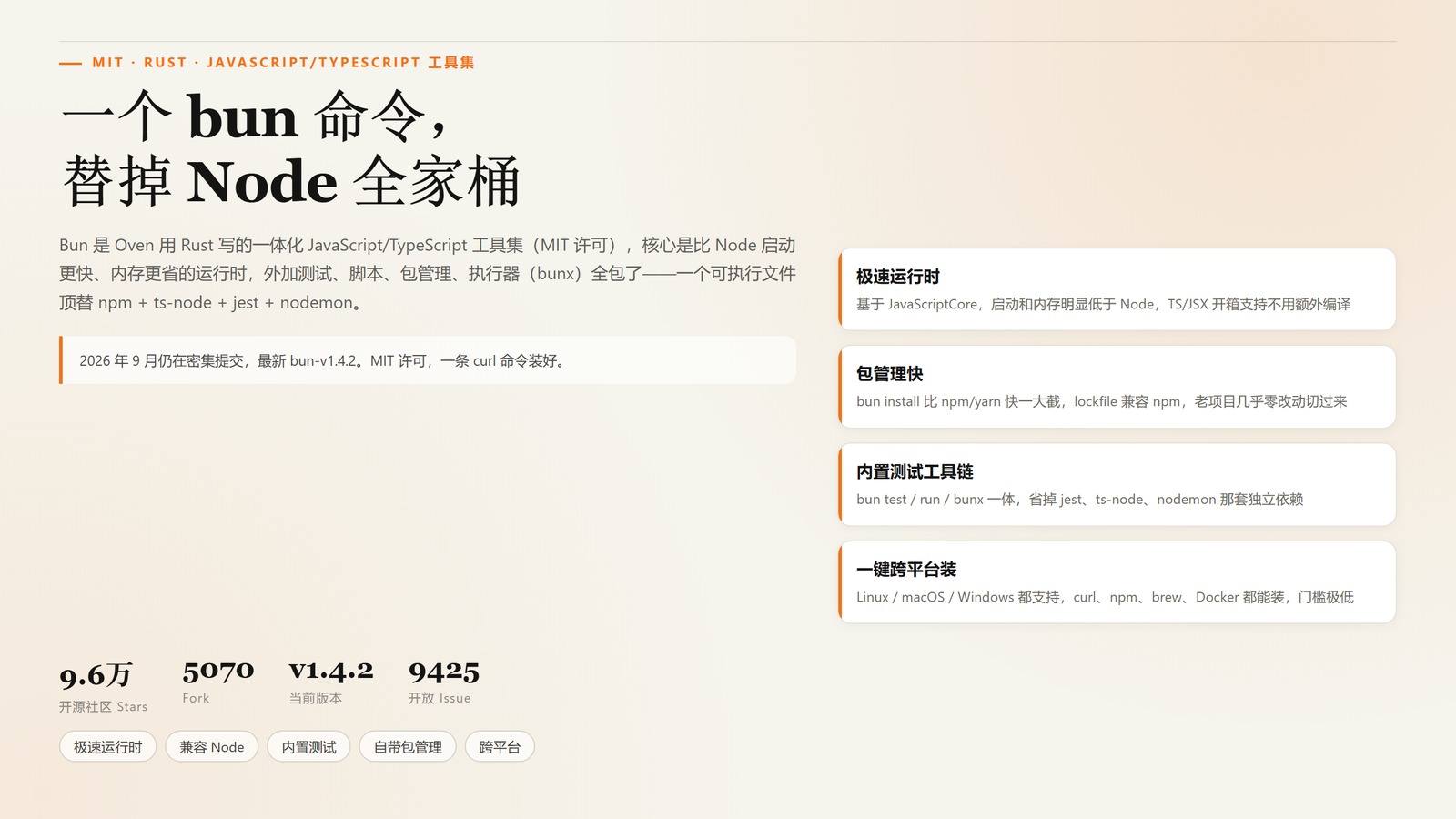Image resolution: width=1456 pixels, height=819 pixels.
Task: Click the headline line 一个 bun 命令
Action: coord(255,116)
